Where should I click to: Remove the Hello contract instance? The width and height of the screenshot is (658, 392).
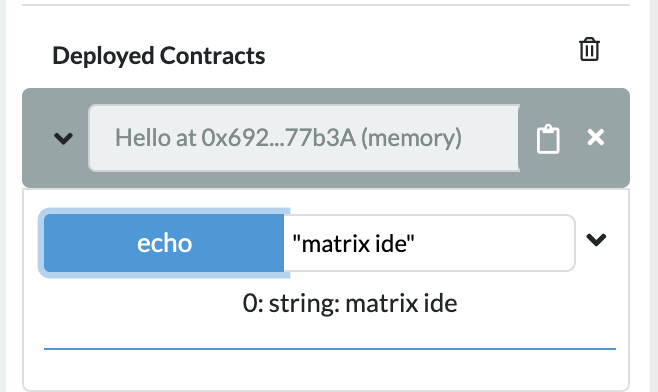click(x=595, y=137)
